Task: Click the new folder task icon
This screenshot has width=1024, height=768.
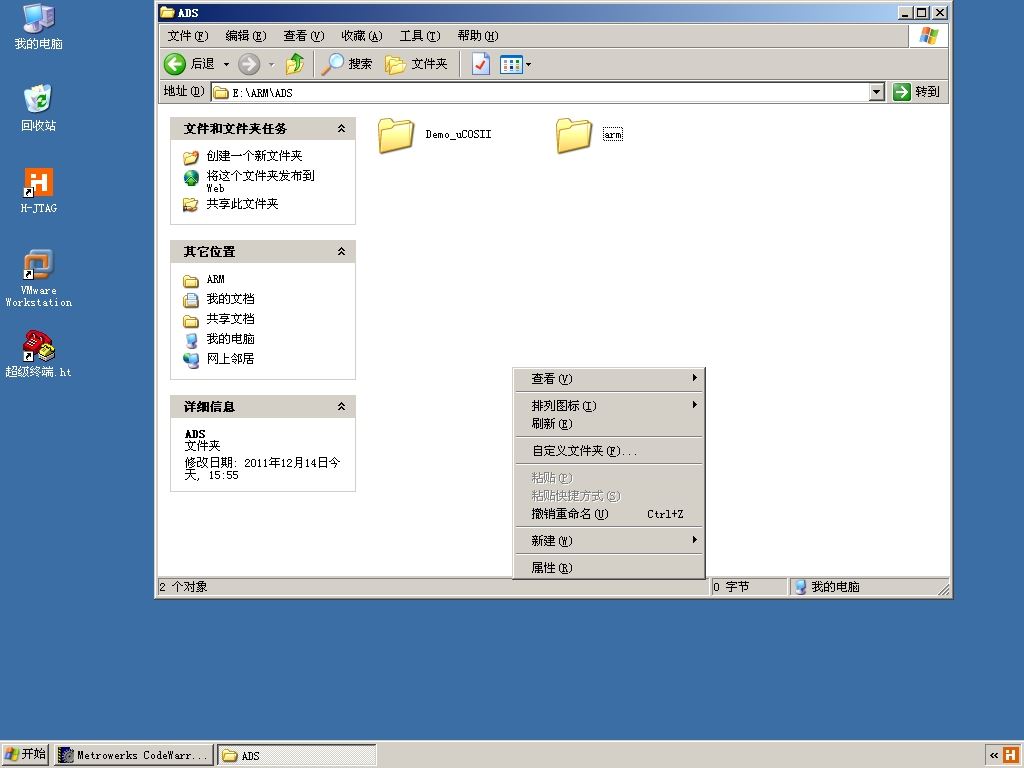Action: point(191,157)
